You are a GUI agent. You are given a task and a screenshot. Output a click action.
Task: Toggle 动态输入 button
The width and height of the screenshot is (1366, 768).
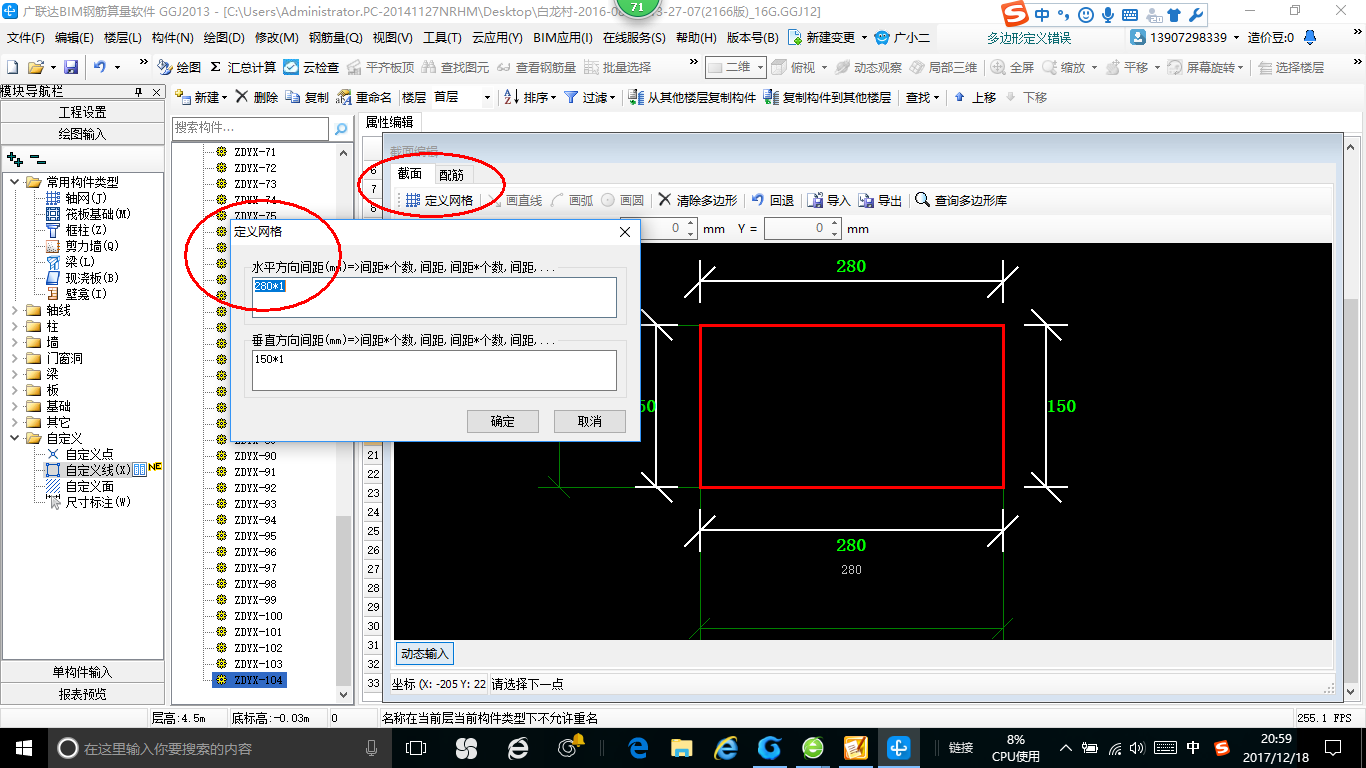[425, 653]
